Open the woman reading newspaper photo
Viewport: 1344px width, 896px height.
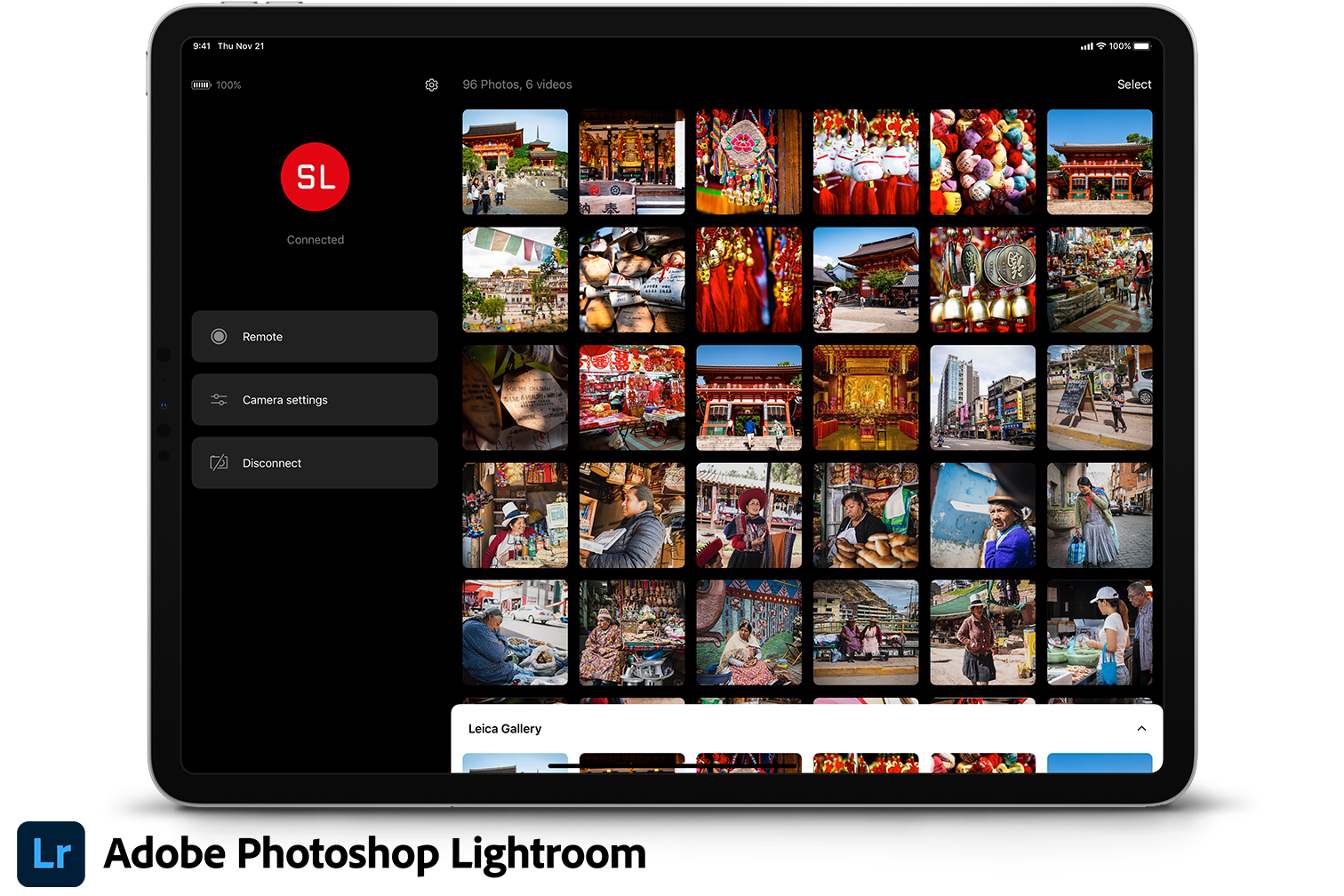632,516
